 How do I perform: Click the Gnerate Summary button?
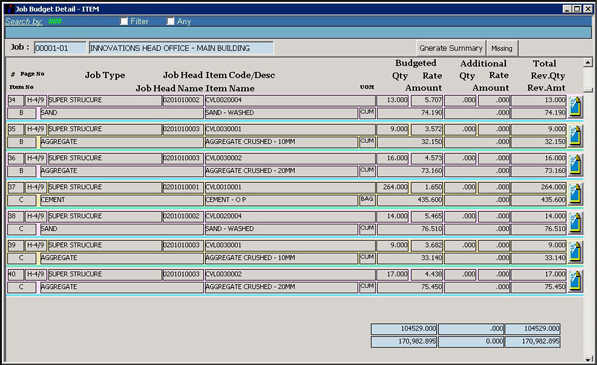coord(451,48)
